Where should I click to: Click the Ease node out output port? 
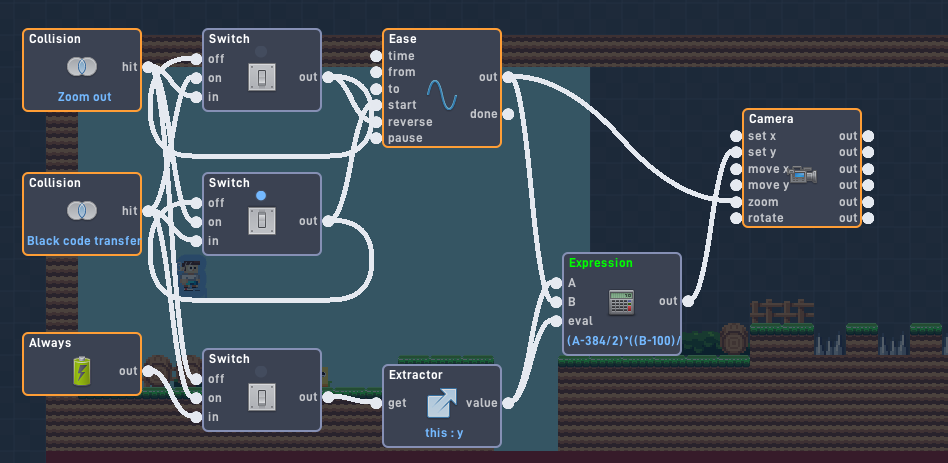click(x=508, y=77)
